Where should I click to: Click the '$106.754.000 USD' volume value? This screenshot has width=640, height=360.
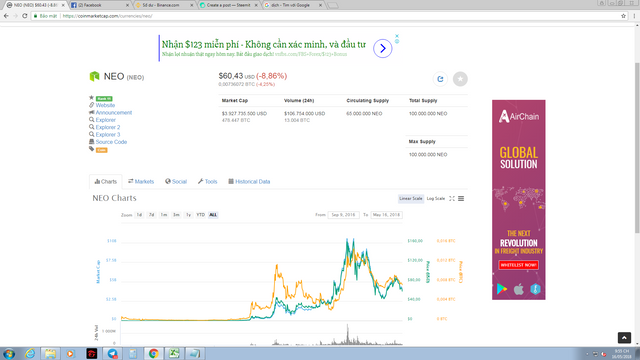[304, 113]
